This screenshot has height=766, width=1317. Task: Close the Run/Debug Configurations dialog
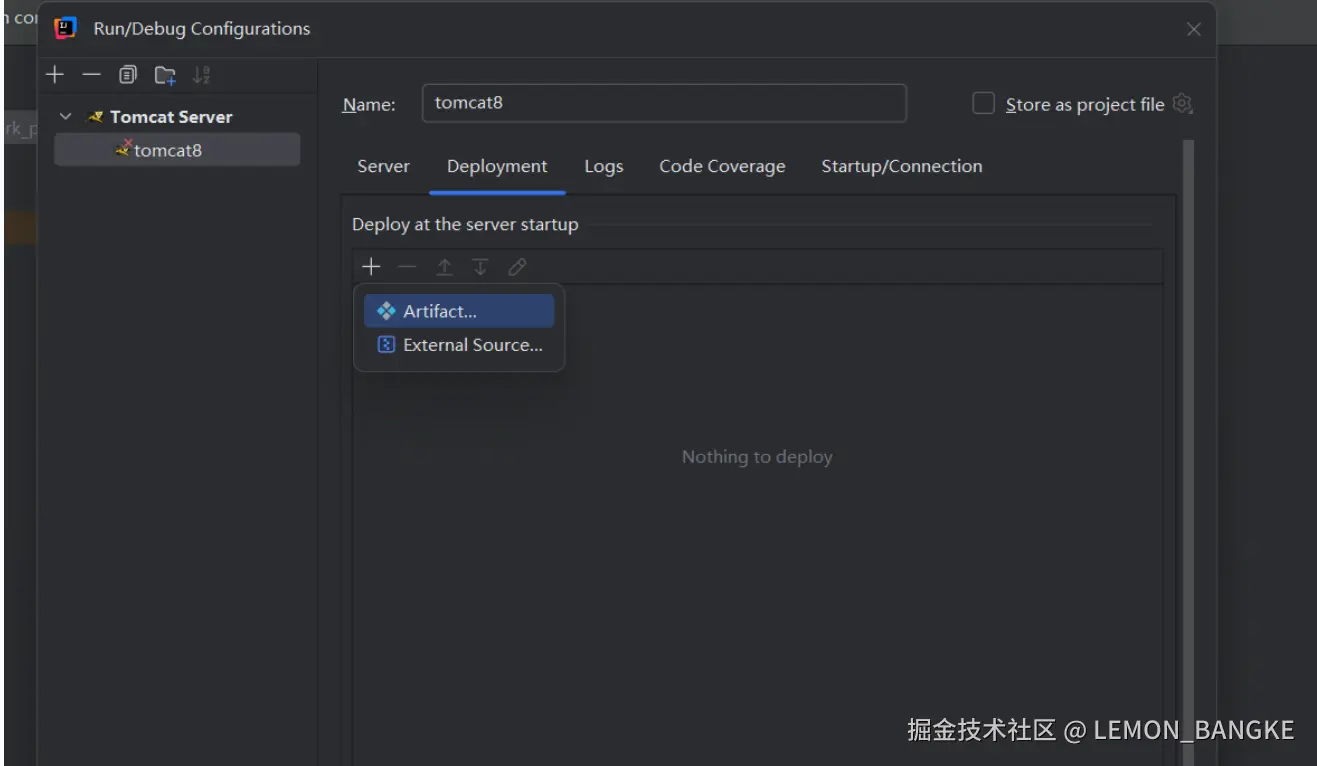tap(1194, 30)
